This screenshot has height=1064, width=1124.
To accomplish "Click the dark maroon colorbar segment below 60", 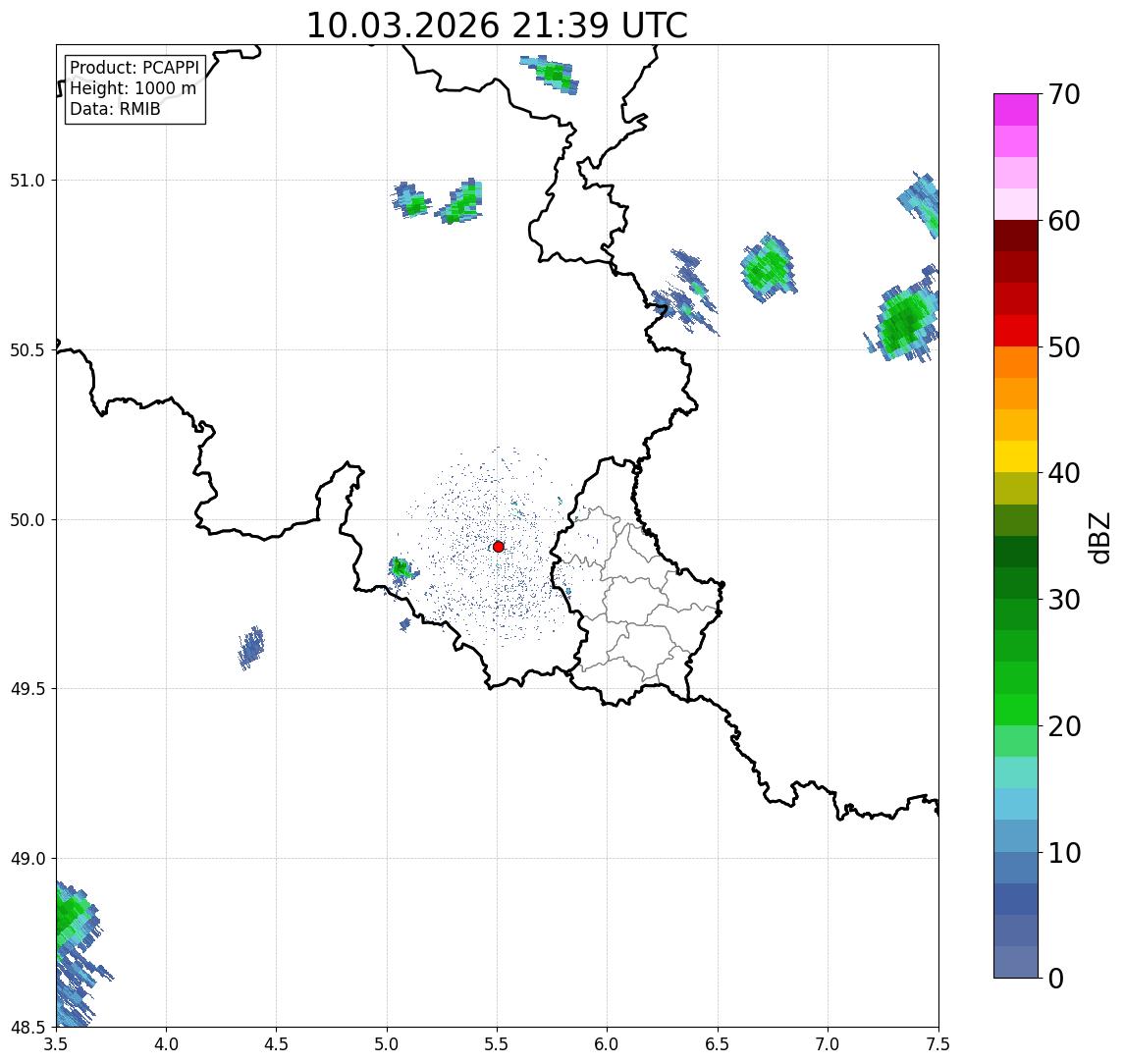I will tap(1016, 236).
